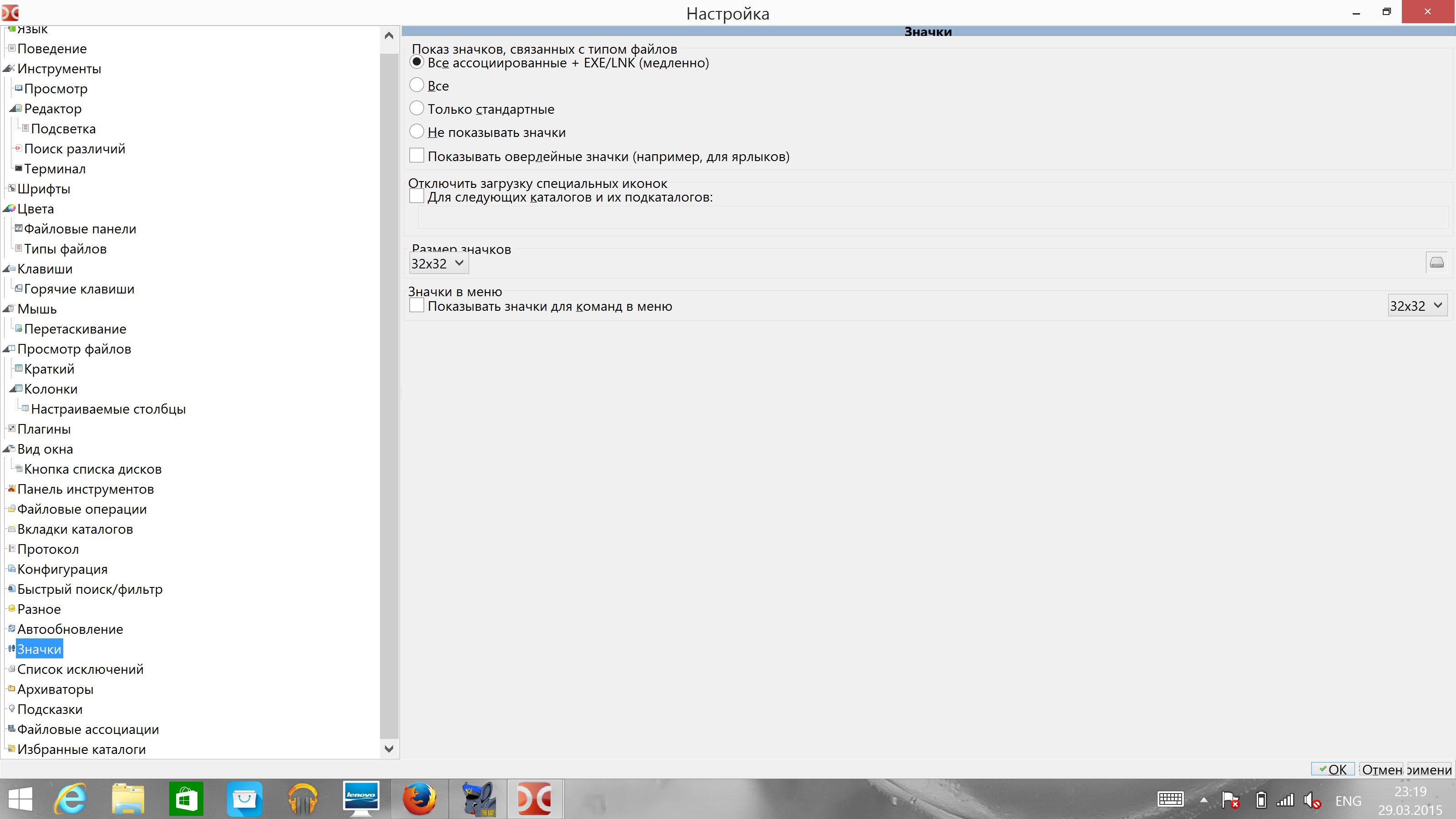Enable overlay icons checkbox for shortcuts
This screenshot has height=819, width=1456.
[417, 156]
